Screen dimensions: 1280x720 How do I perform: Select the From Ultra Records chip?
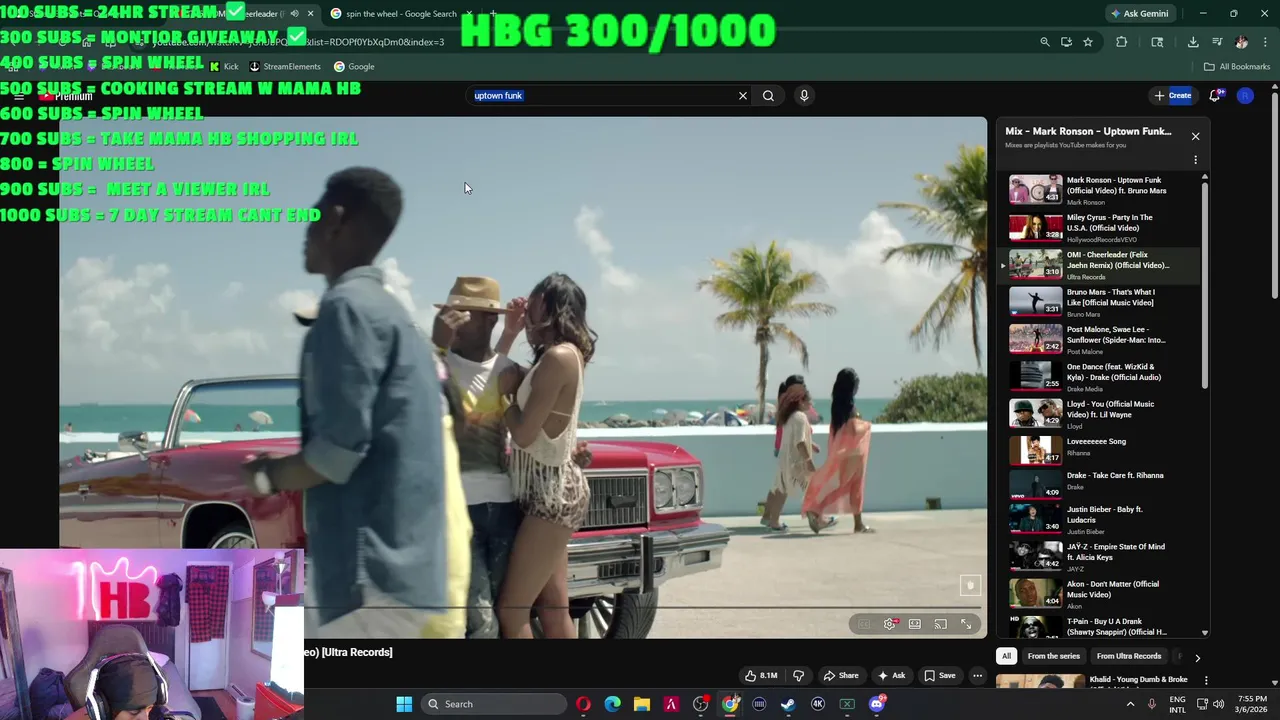(1129, 656)
